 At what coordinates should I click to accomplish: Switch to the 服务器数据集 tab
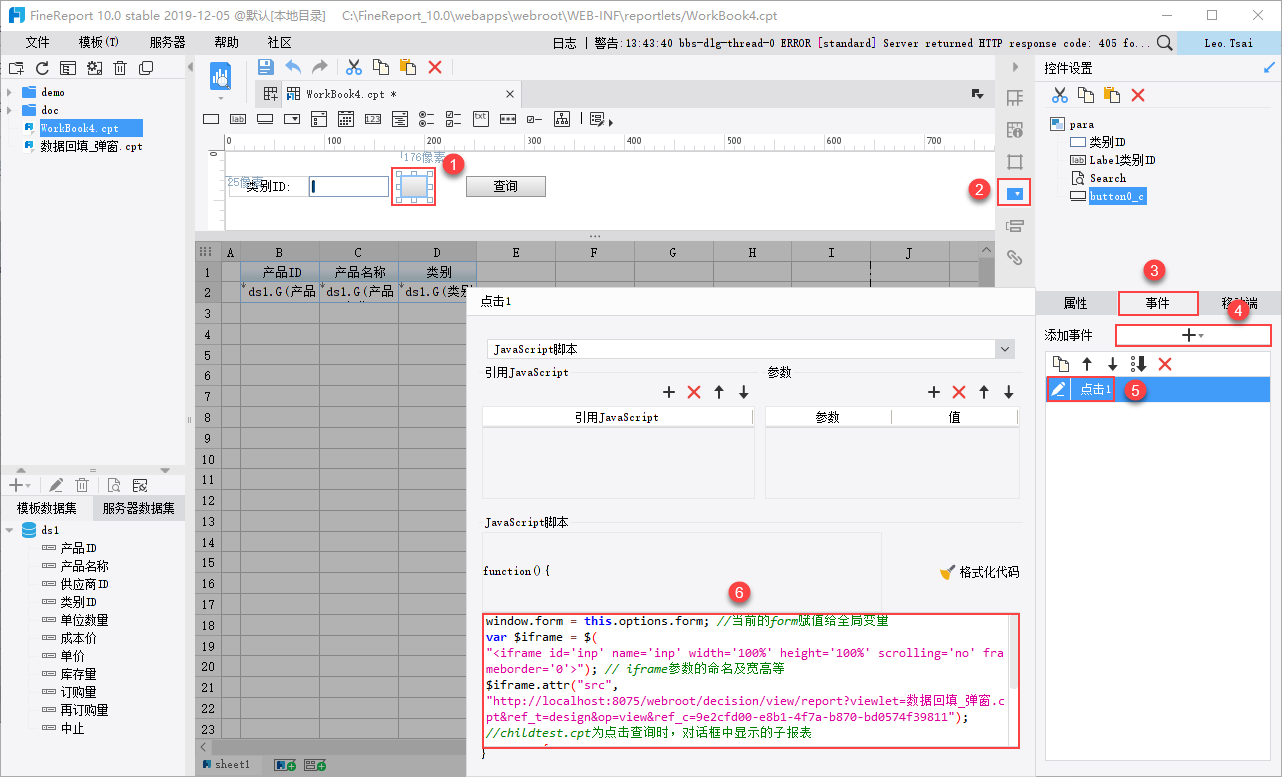click(x=139, y=508)
